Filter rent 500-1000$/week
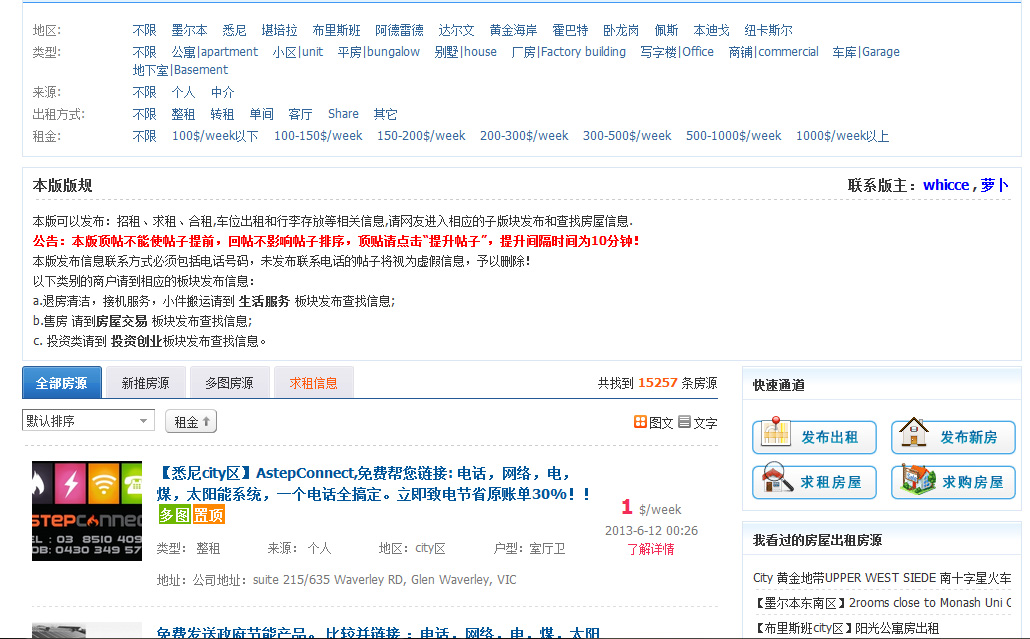The image size is (1030, 639). tap(734, 136)
